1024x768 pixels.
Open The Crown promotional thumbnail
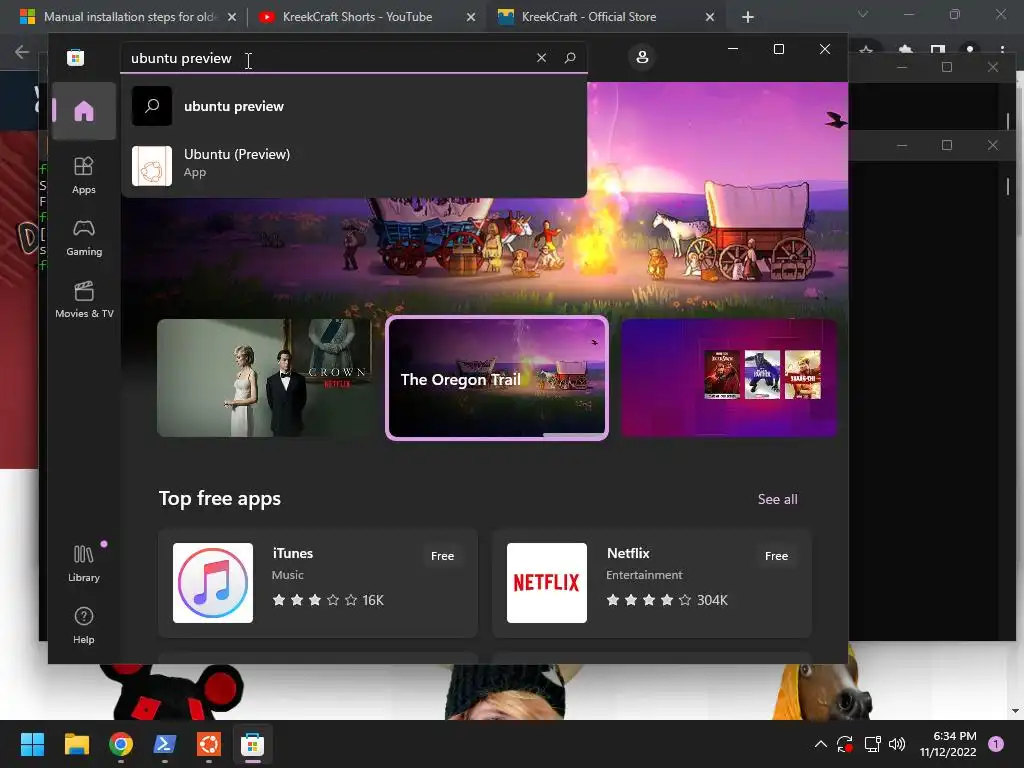coord(266,377)
